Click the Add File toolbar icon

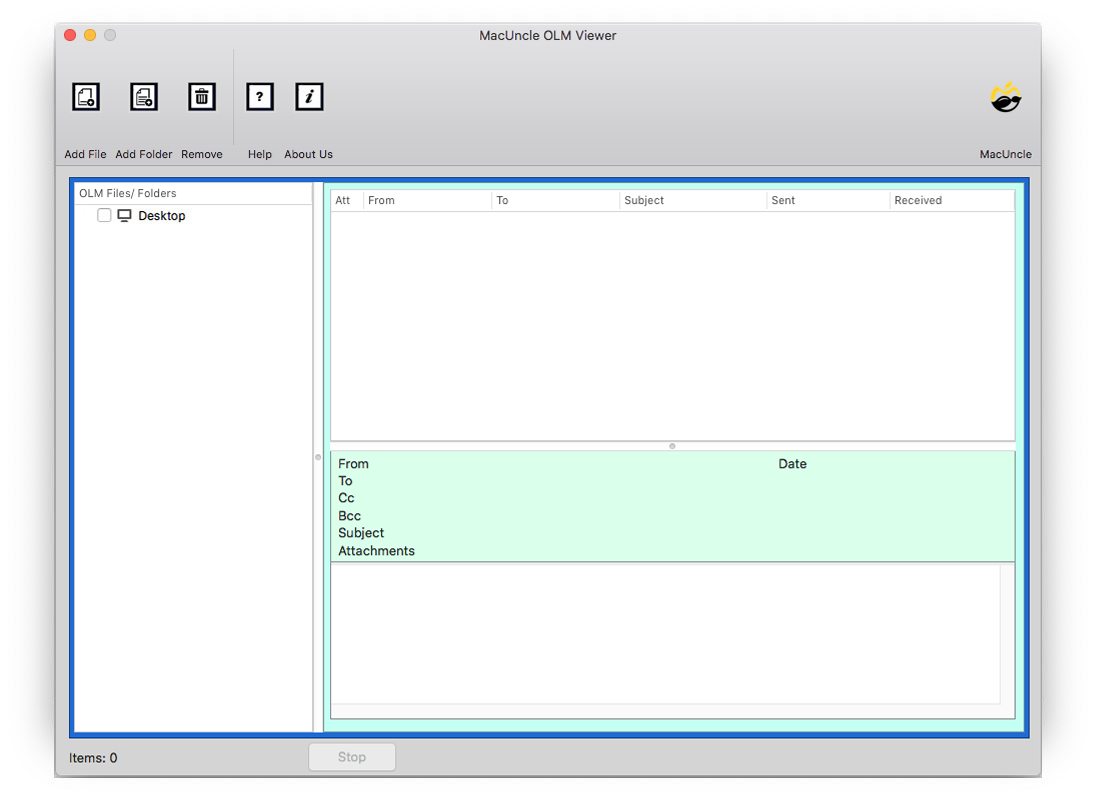[85, 96]
